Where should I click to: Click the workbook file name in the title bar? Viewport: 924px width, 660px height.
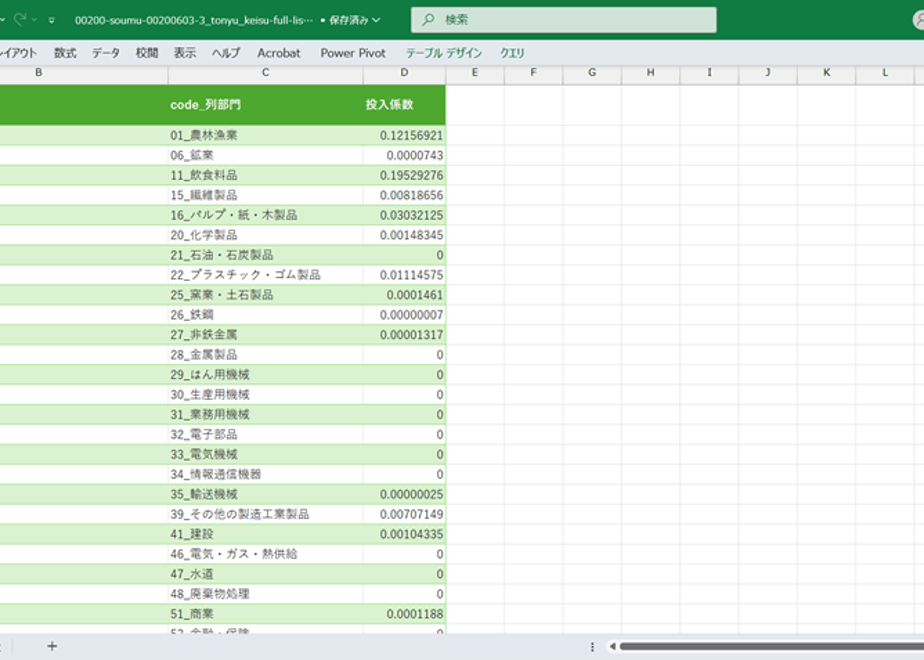pos(193,20)
